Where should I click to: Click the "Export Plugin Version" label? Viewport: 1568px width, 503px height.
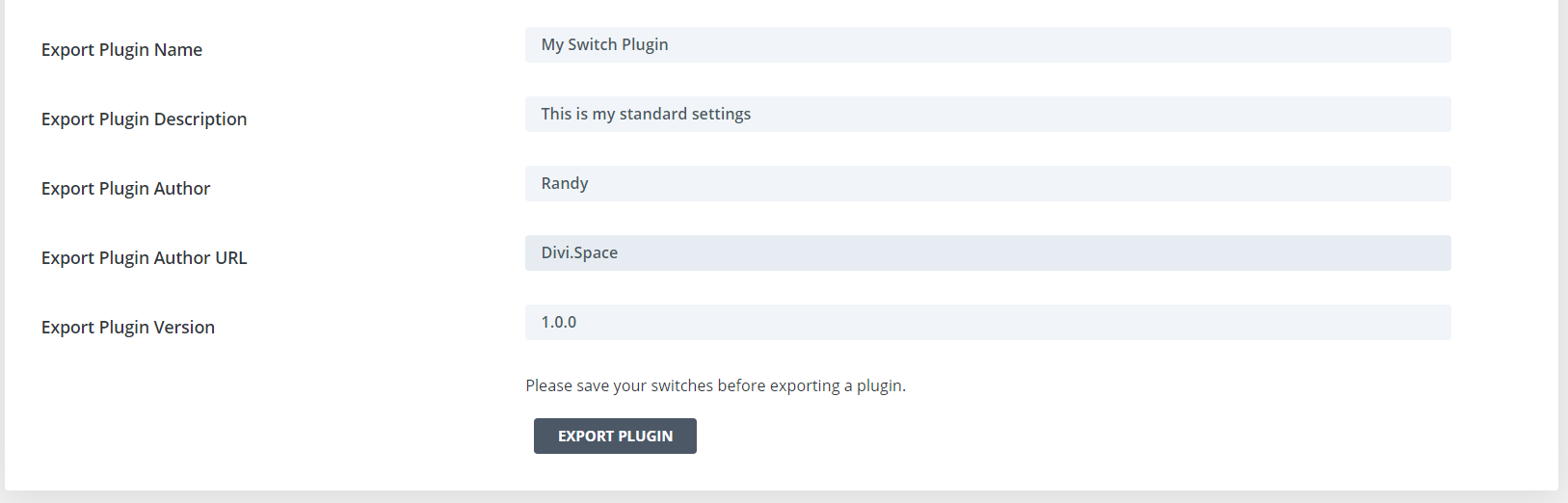(x=128, y=328)
